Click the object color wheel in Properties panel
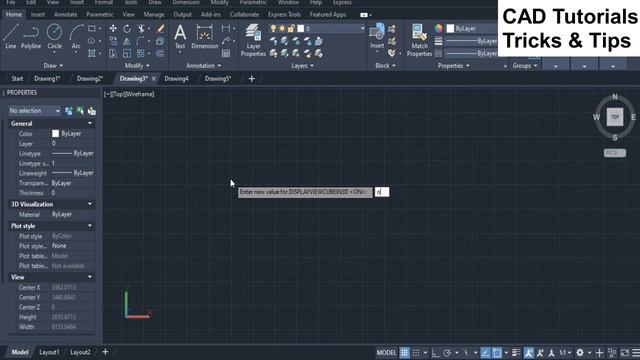 (x=438, y=28)
